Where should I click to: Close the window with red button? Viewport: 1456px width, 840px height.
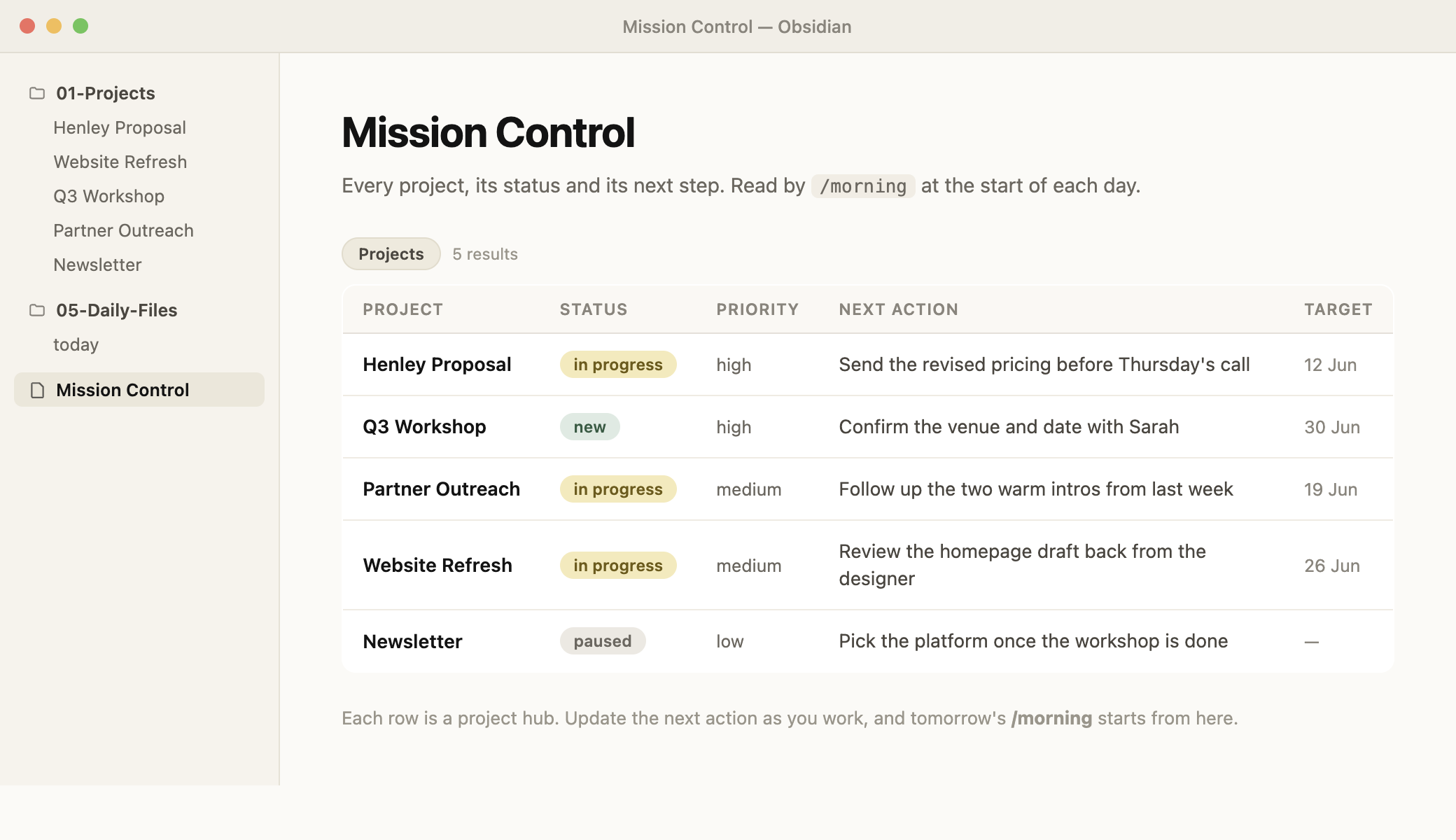click(x=27, y=26)
